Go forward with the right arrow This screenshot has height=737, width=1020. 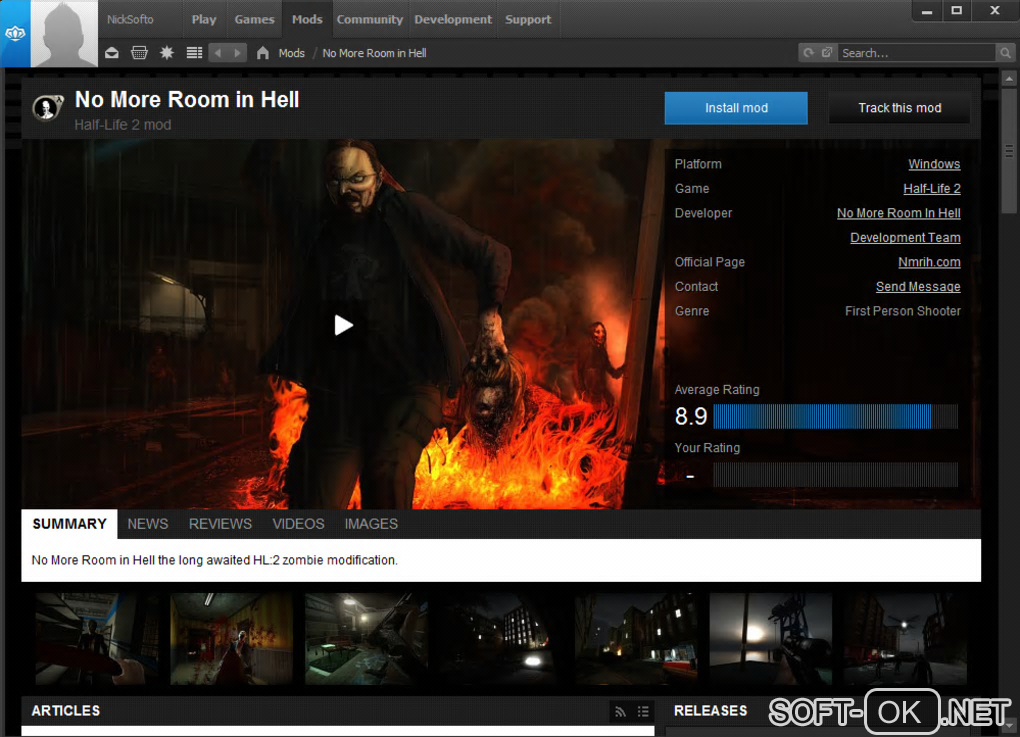[237, 53]
